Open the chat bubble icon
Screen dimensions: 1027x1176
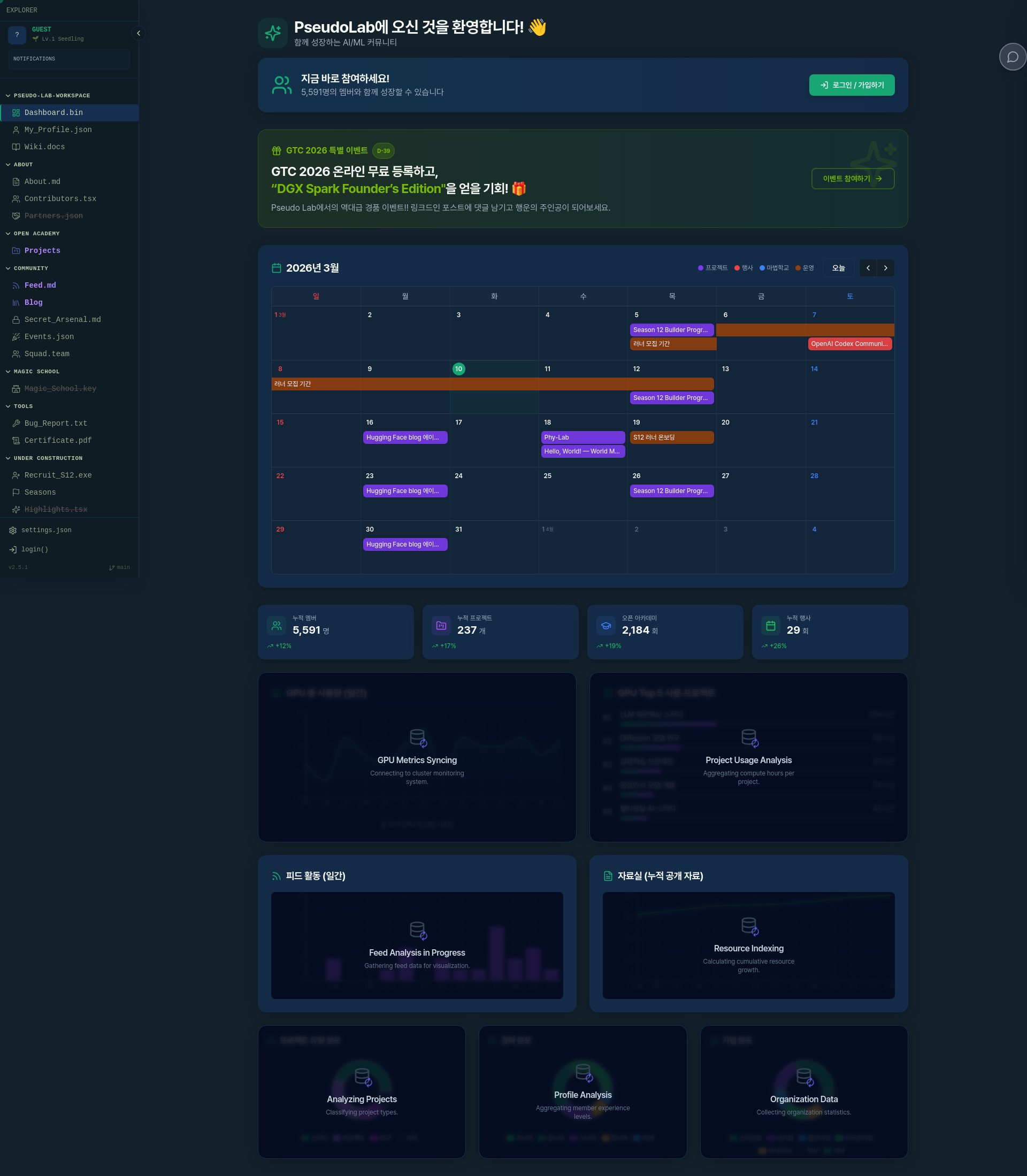pyautogui.click(x=1012, y=57)
